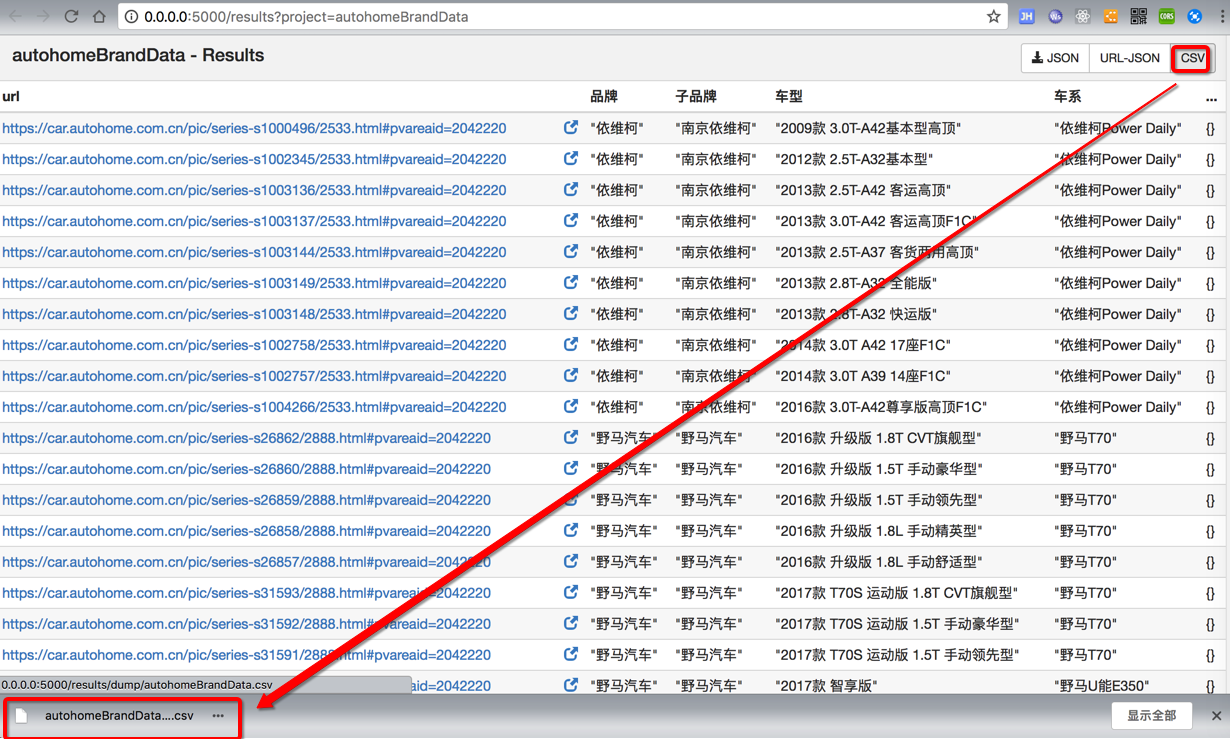Open the series-s26858 URL link

[x=246, y=531]
